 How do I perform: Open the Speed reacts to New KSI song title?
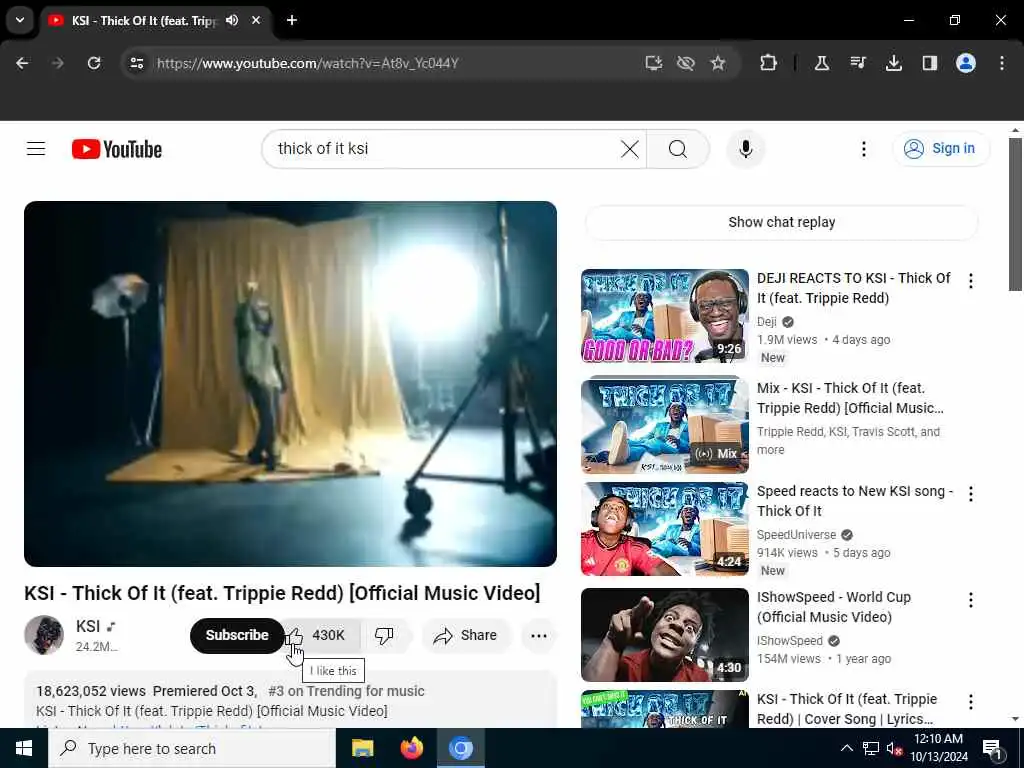[x=855, y=501]
